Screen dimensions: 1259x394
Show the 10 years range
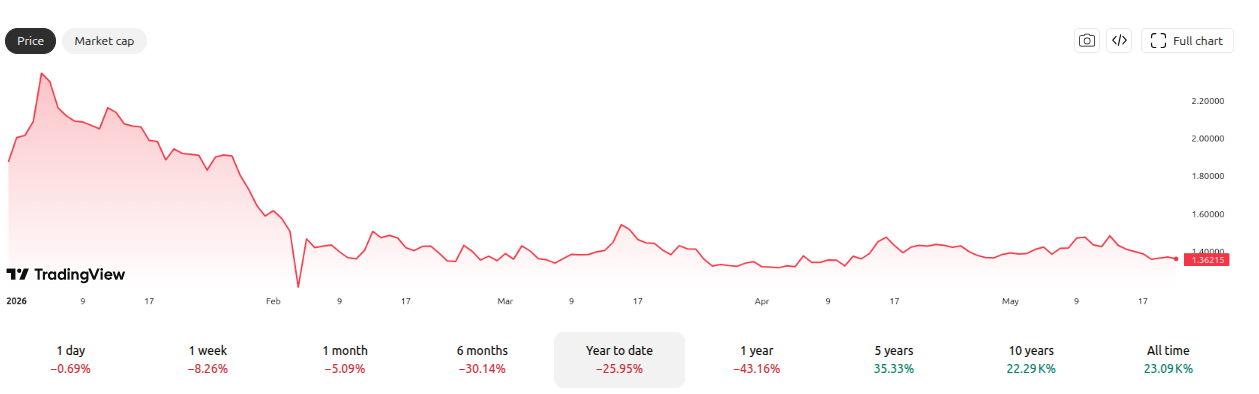click(x=1031, y=359)
